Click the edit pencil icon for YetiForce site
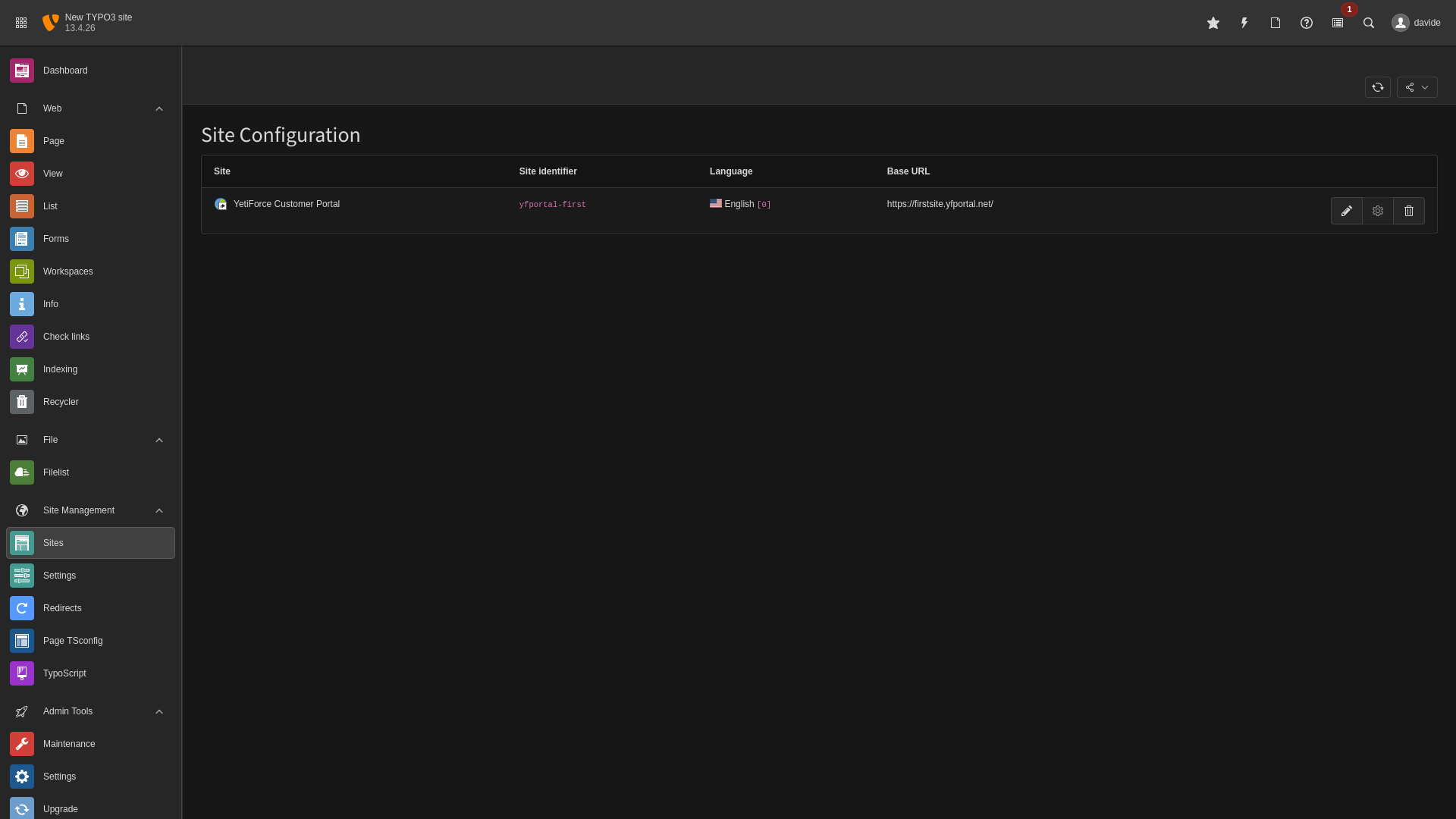 coord(1346,211)
